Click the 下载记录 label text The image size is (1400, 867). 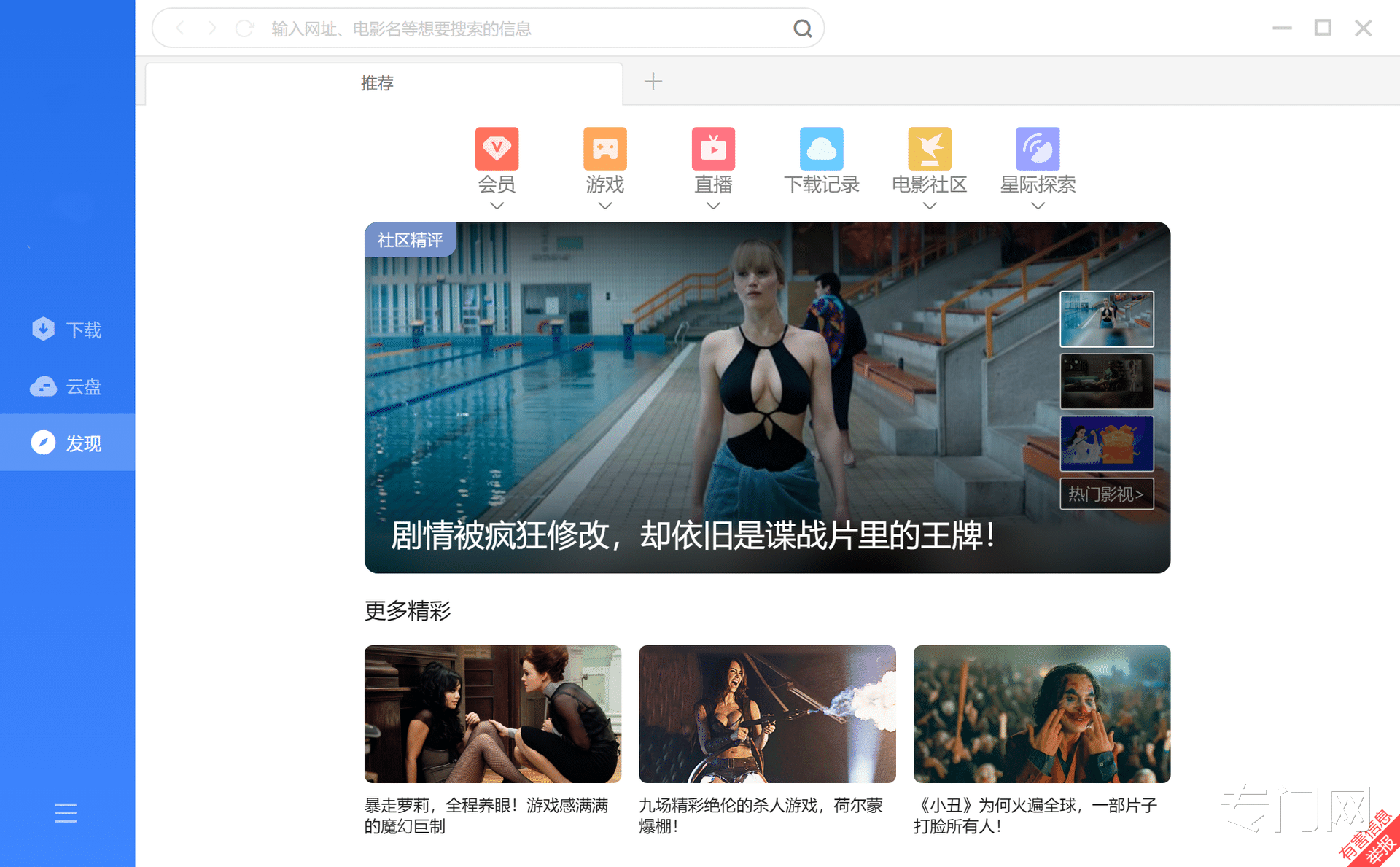click(x=822, y=184)
